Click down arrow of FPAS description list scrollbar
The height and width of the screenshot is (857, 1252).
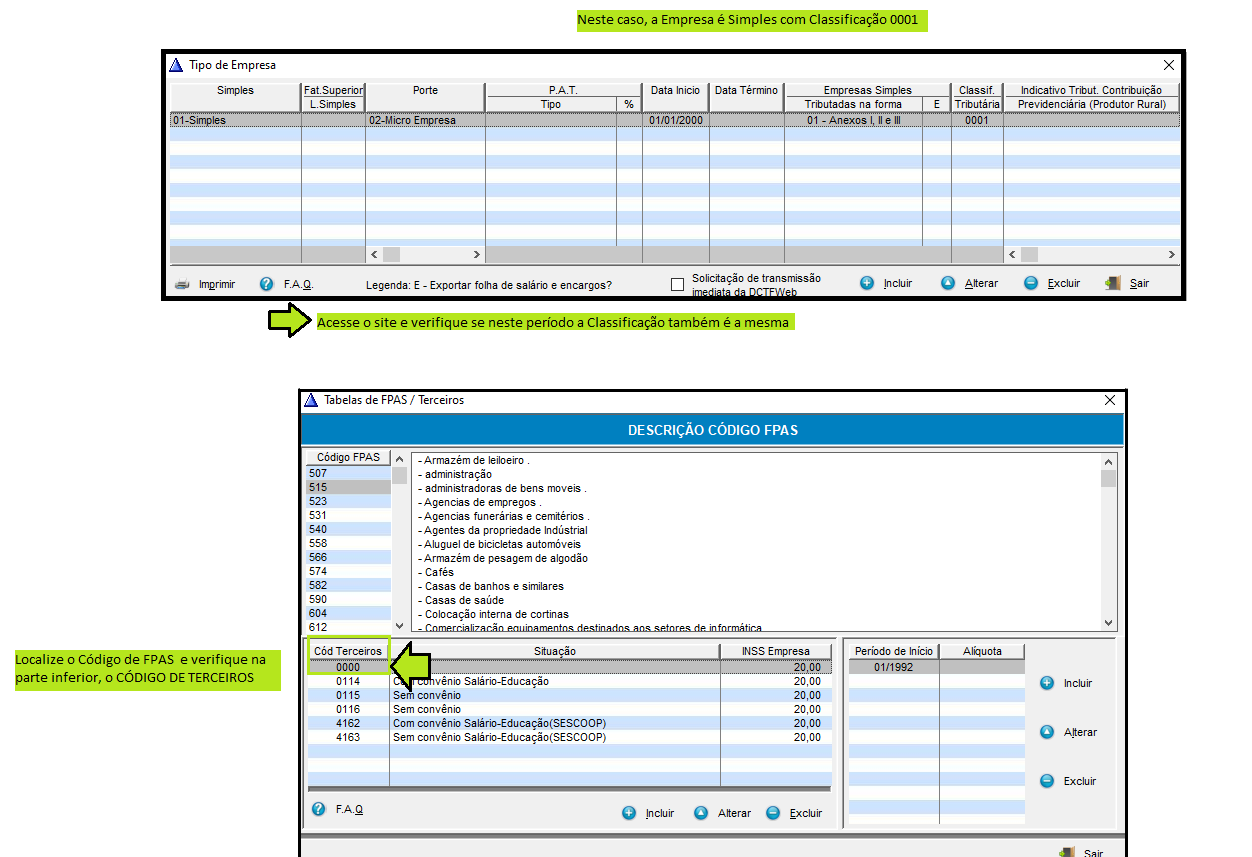[1108, 622]
